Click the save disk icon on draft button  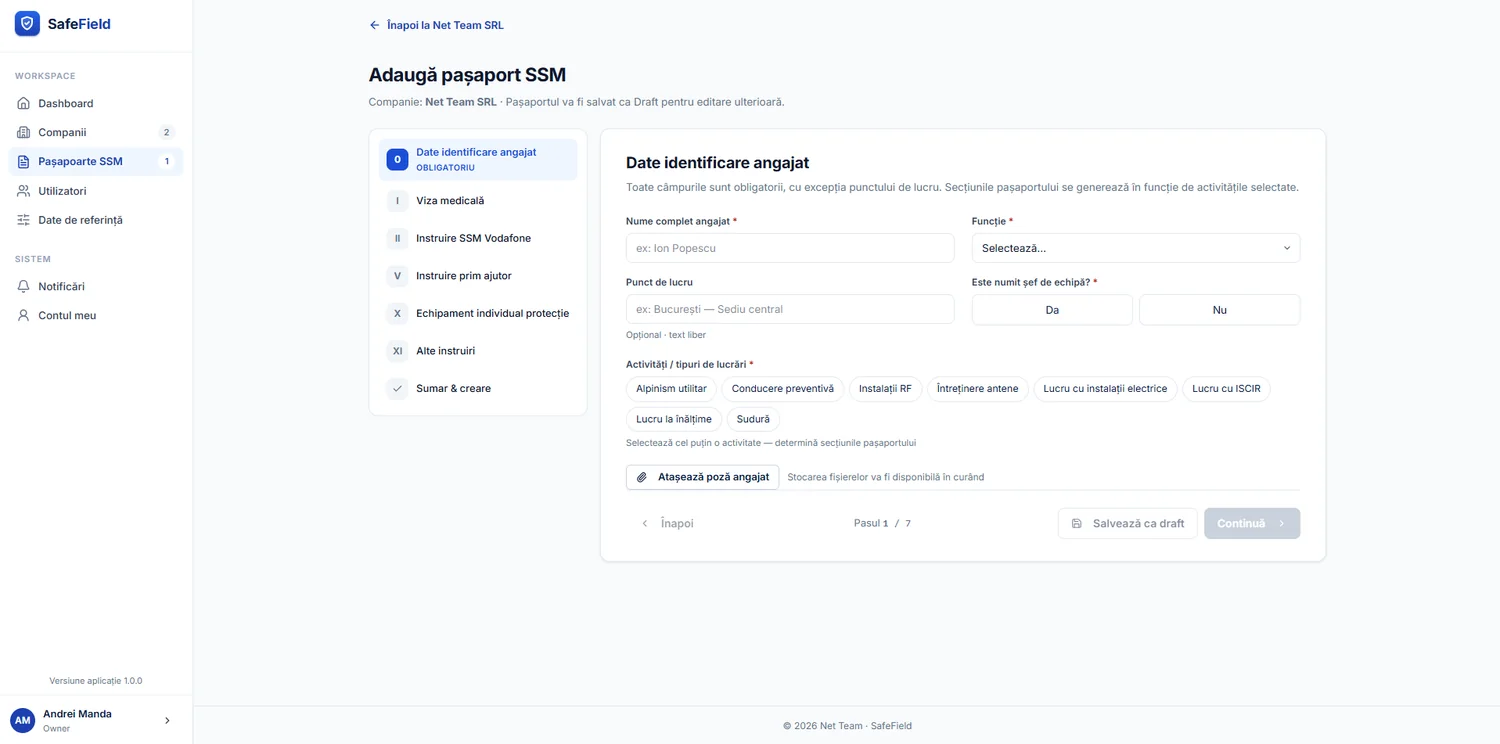pos(1077,523)
